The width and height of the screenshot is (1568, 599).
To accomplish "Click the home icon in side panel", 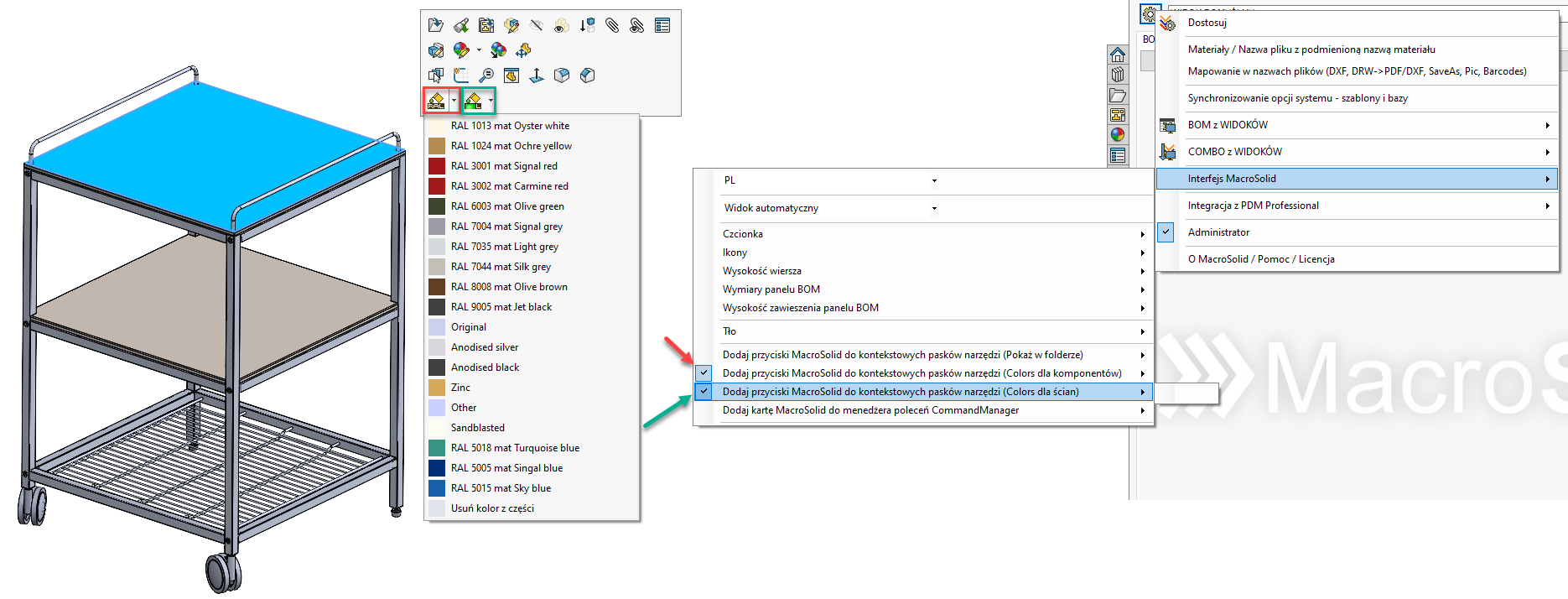I will coord(1117,55).
